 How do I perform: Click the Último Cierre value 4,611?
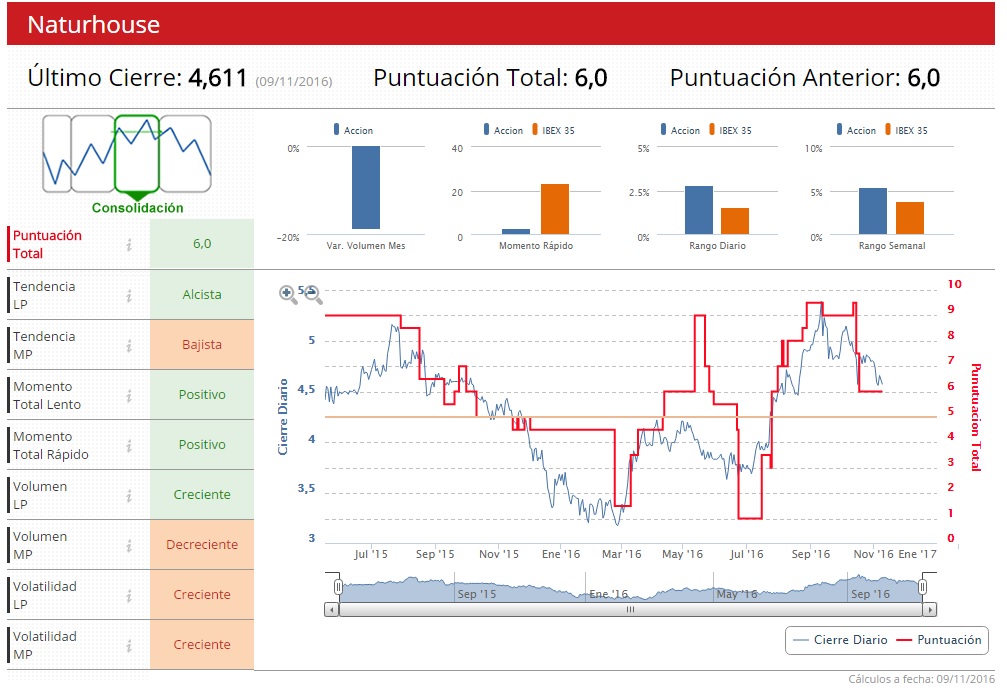218,78
